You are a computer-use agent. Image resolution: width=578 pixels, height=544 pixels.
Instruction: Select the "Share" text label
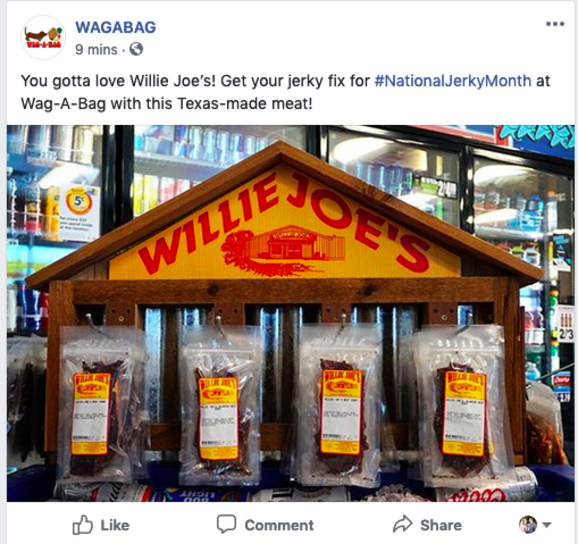tap(441, 525)
